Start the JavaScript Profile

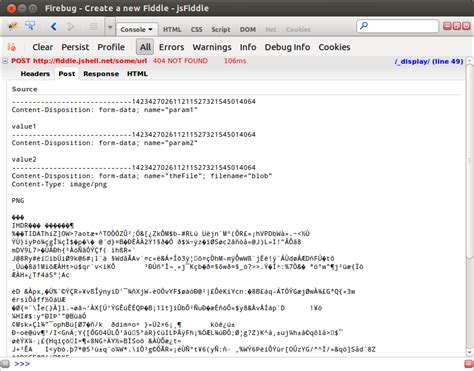click(111, 47)
